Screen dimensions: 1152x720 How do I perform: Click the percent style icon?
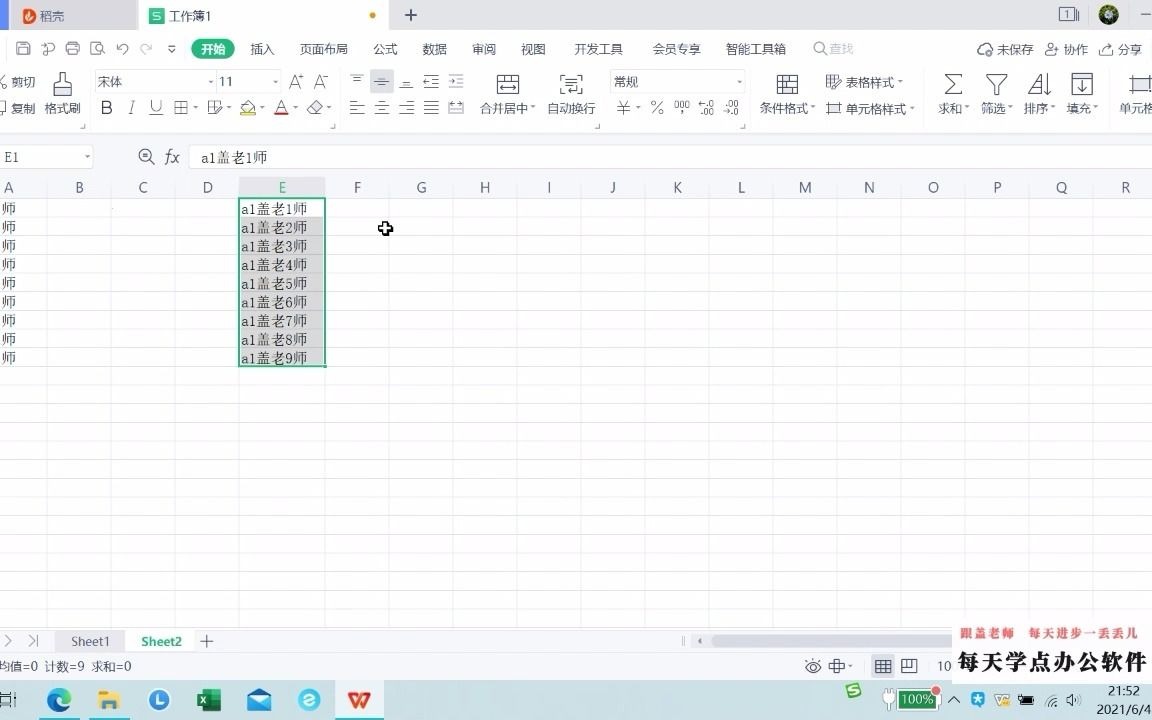tap(658, 108)
